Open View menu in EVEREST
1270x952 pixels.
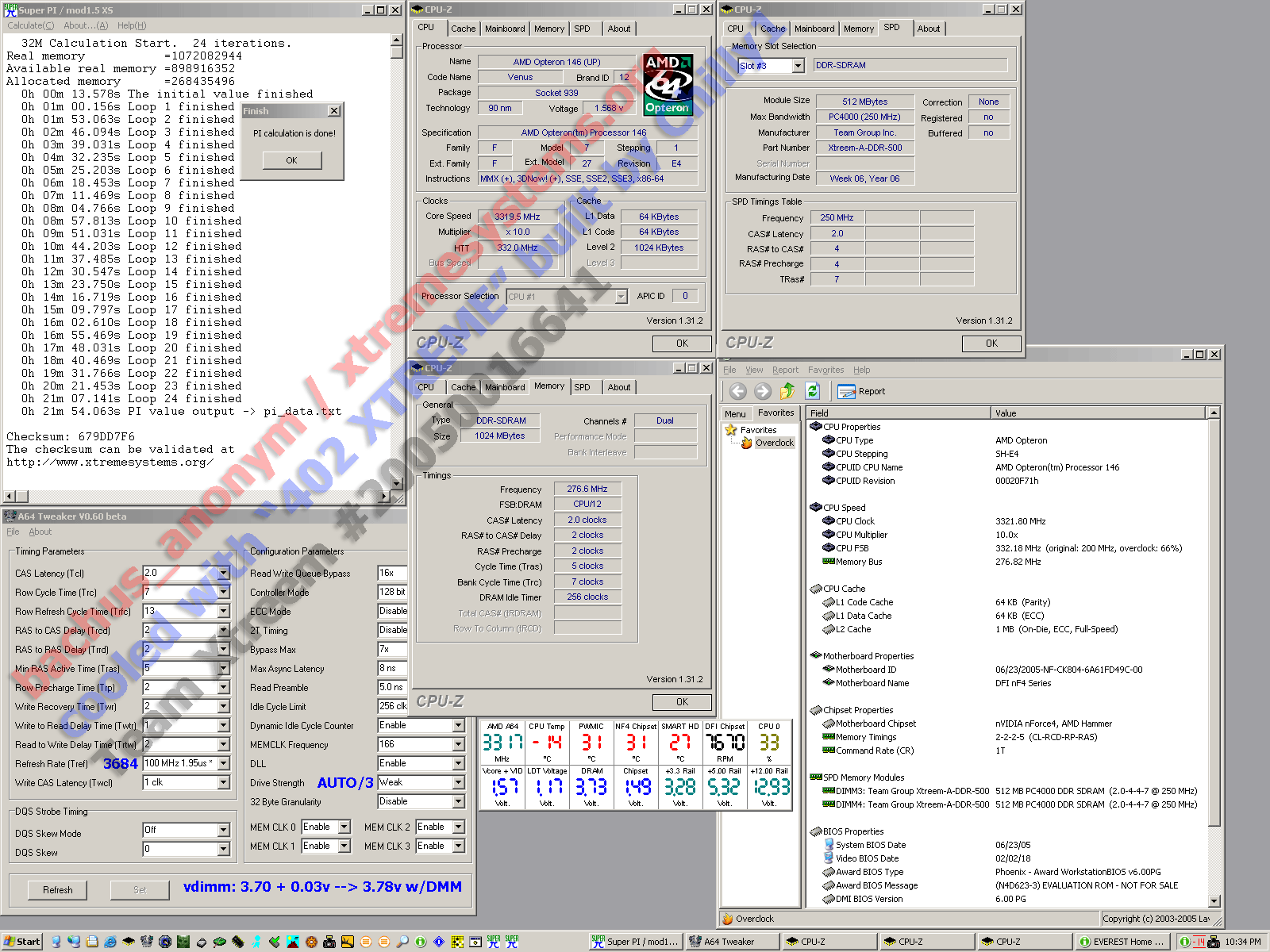coord(754,370)
